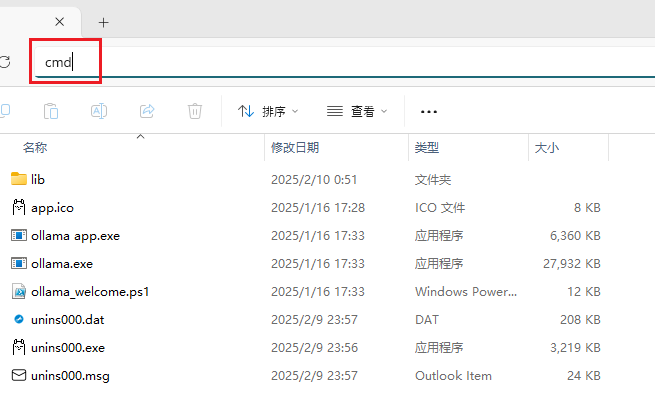Click the 2025/2/9 23:56 date cell
The image size is (655, 419).
click(x=315, y=348)
